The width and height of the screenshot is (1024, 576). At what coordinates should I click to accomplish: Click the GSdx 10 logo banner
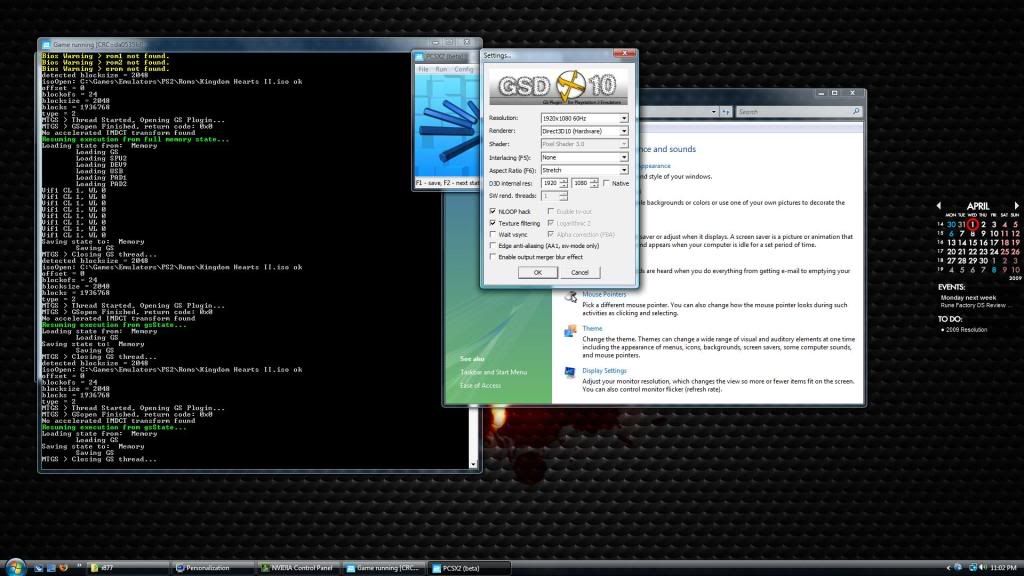(x=558, y=87)
